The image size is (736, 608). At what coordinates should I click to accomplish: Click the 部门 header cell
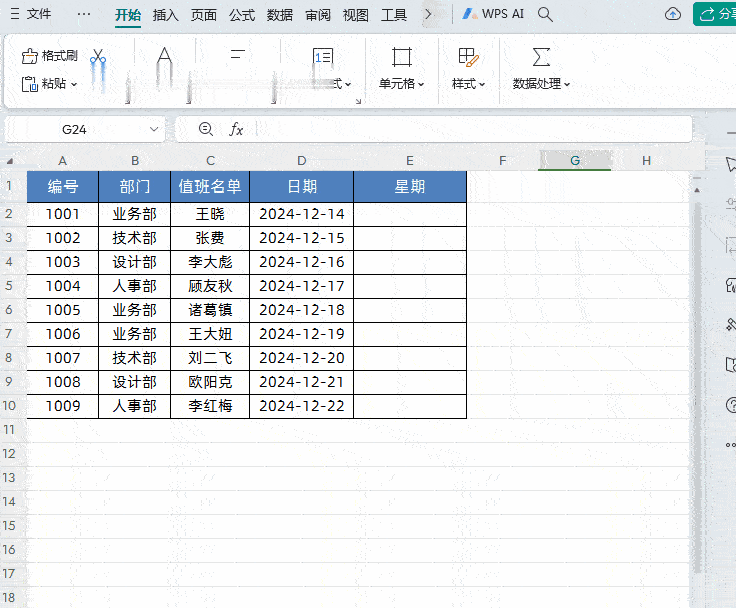tap(134, 187)
